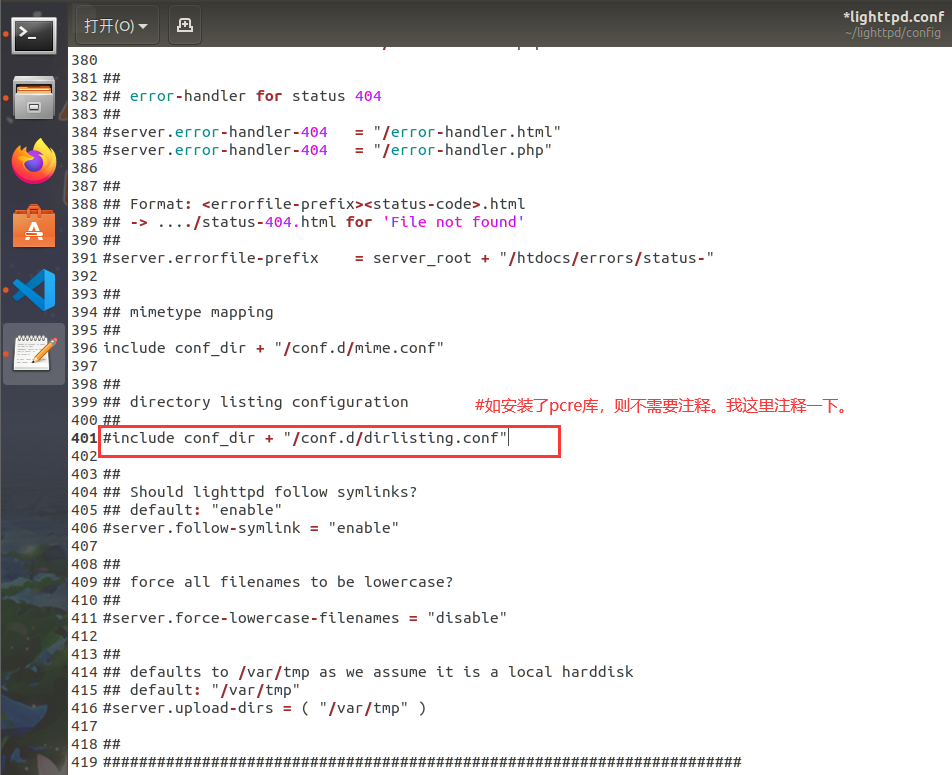Screen dimensions: 952x775
Task: Click the new-tab icon beside the Open button
Action: [184, 26]
